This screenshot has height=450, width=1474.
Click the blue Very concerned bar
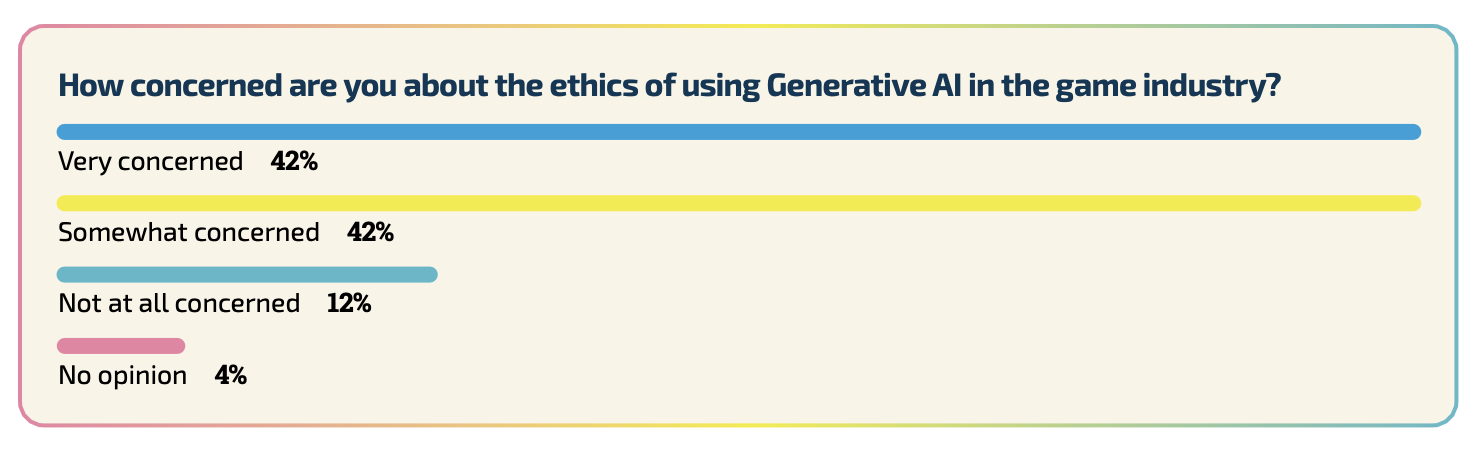pos(739,132)
